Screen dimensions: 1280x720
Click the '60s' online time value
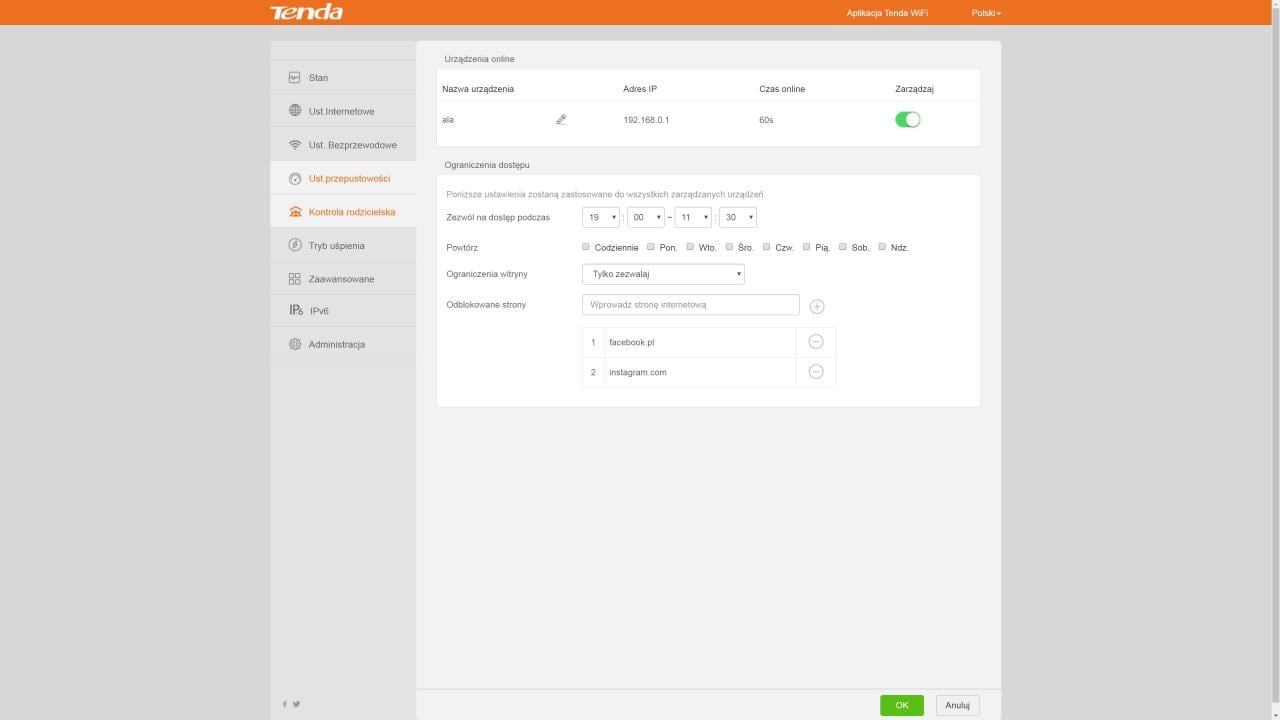[x=766, y=120]
